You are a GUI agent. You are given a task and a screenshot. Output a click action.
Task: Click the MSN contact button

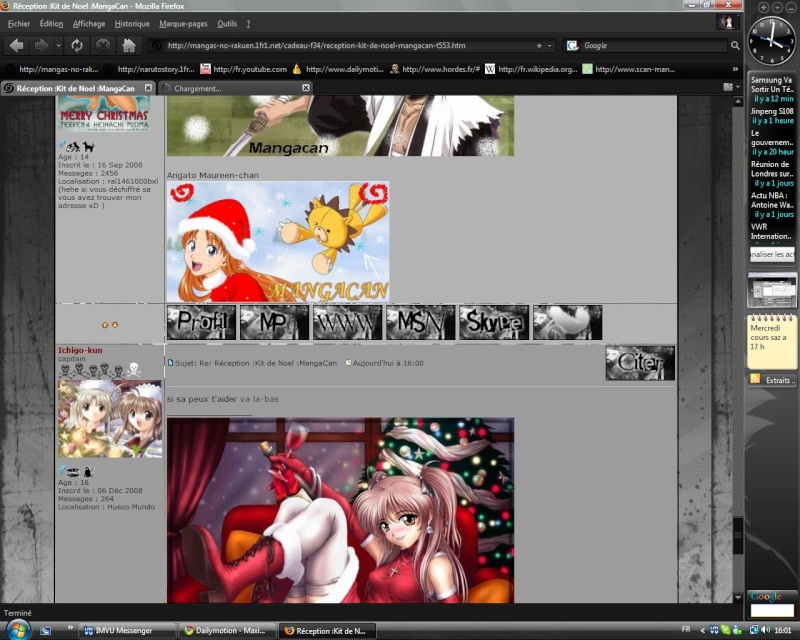coord(420,322)
